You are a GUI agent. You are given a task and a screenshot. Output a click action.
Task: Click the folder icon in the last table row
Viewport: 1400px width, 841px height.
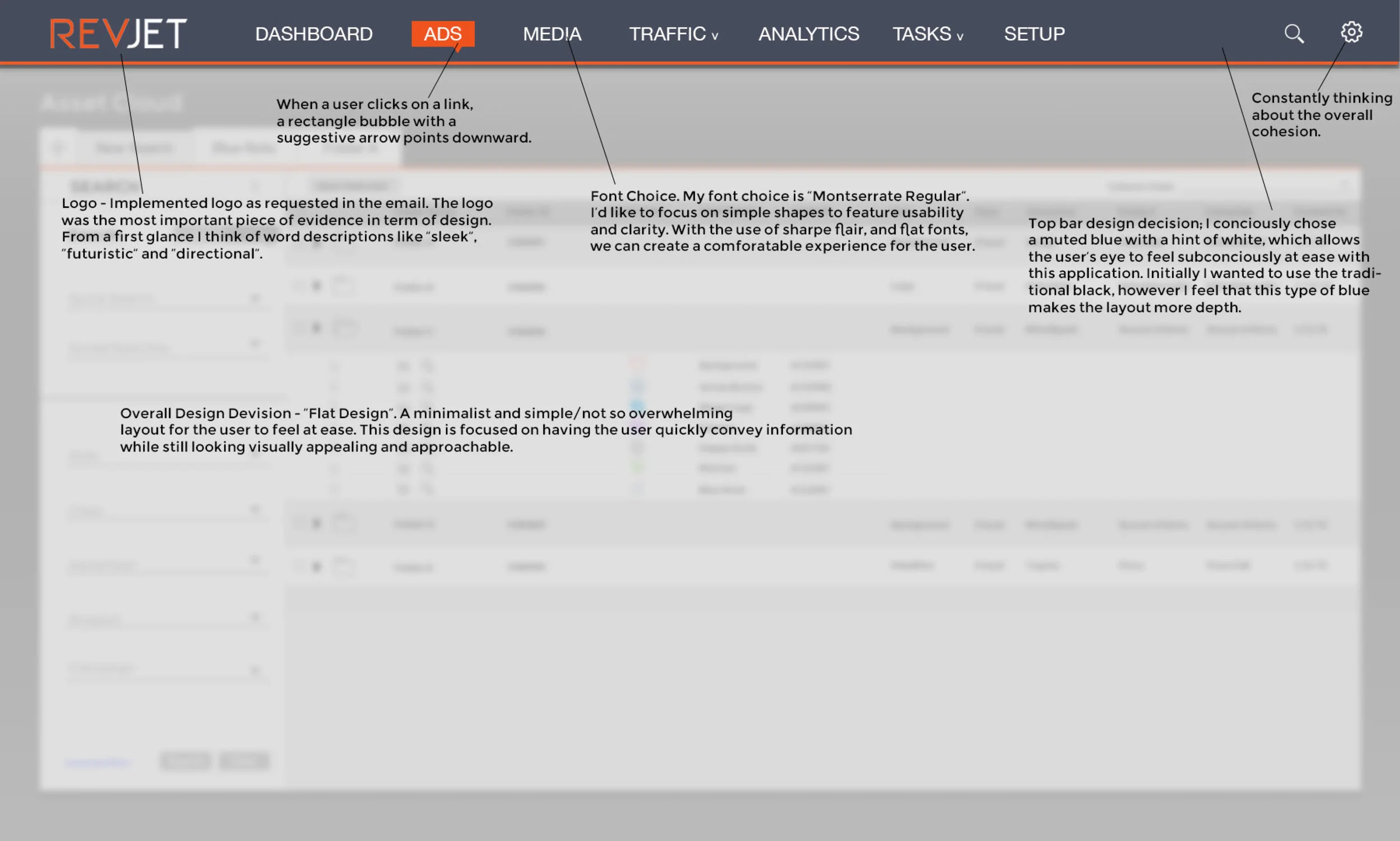point(344,566)
